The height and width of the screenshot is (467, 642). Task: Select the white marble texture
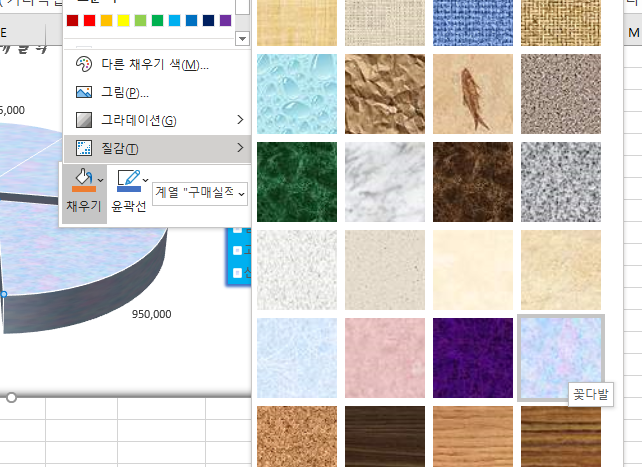(x=385, y=182)
